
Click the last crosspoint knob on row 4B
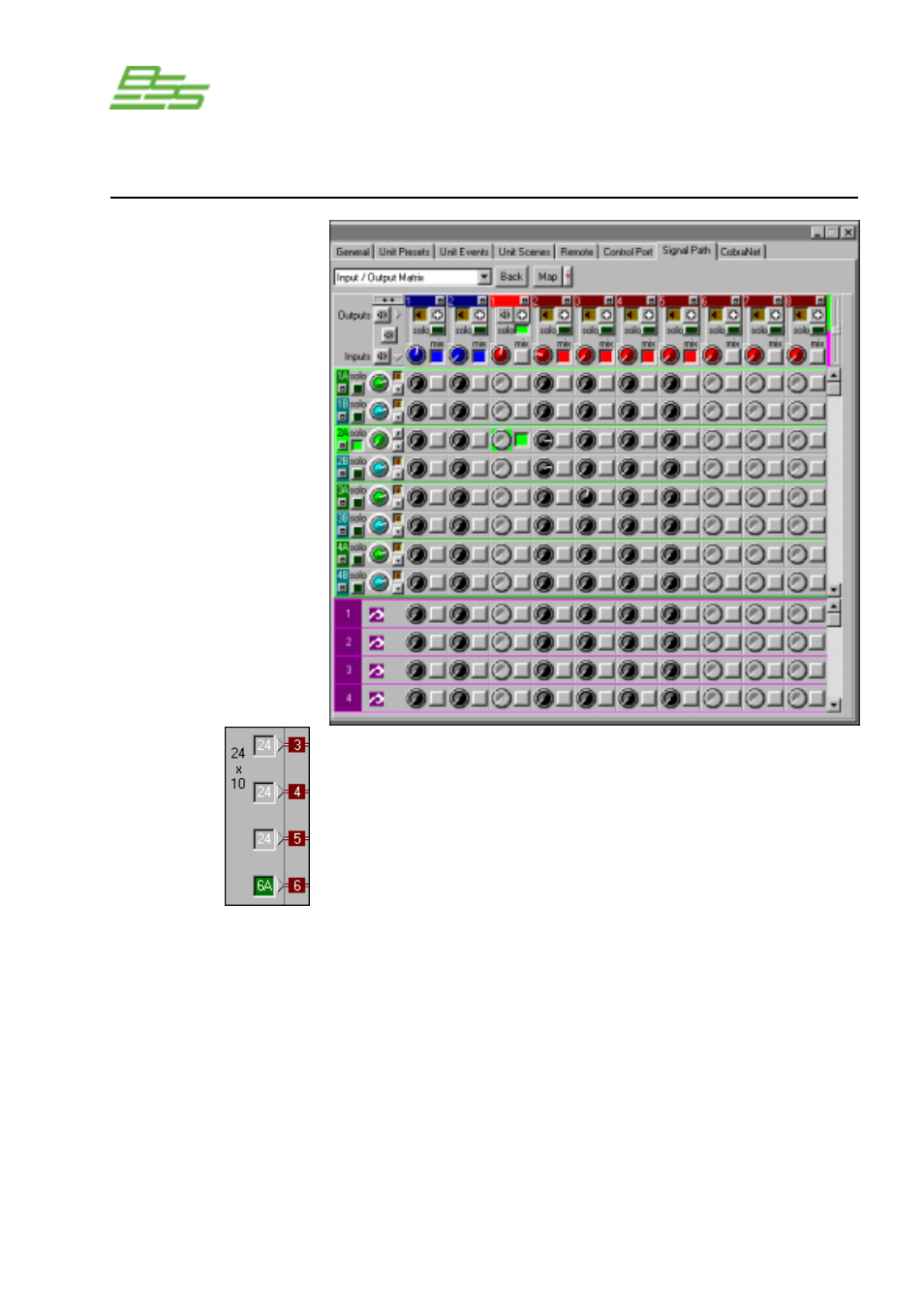796,582
